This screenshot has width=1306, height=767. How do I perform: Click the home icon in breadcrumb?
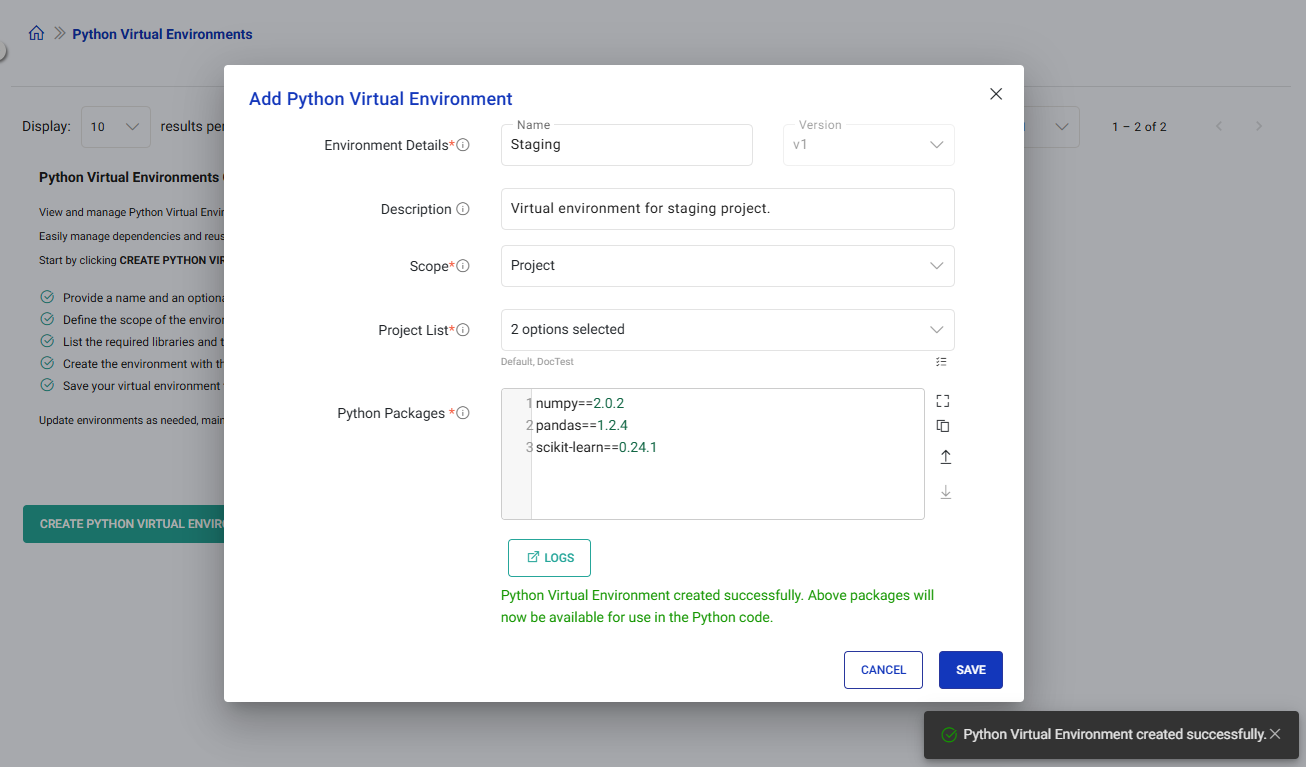[36, 33]
